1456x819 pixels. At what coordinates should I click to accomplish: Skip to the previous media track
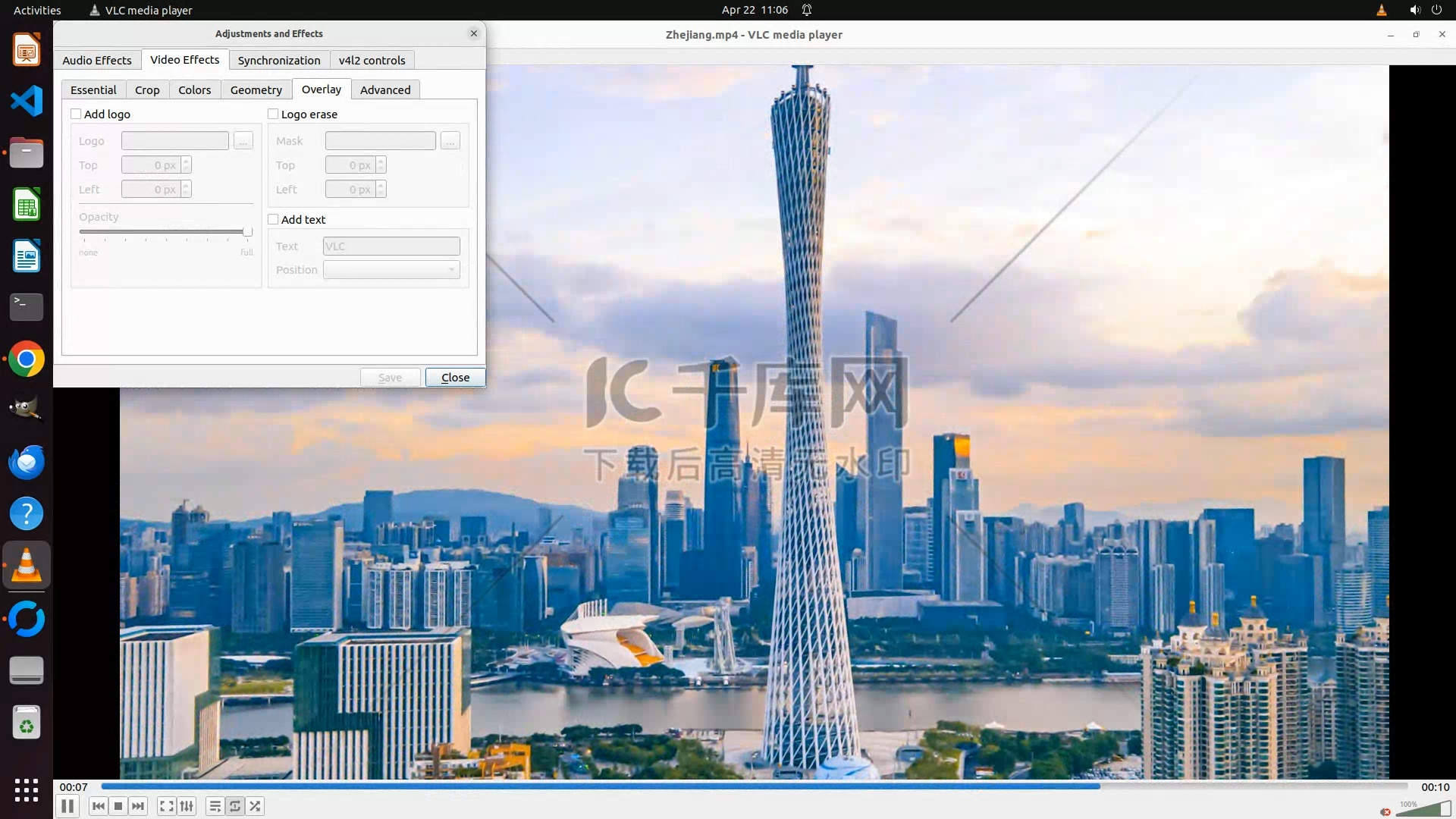click(x=99, y=806)
